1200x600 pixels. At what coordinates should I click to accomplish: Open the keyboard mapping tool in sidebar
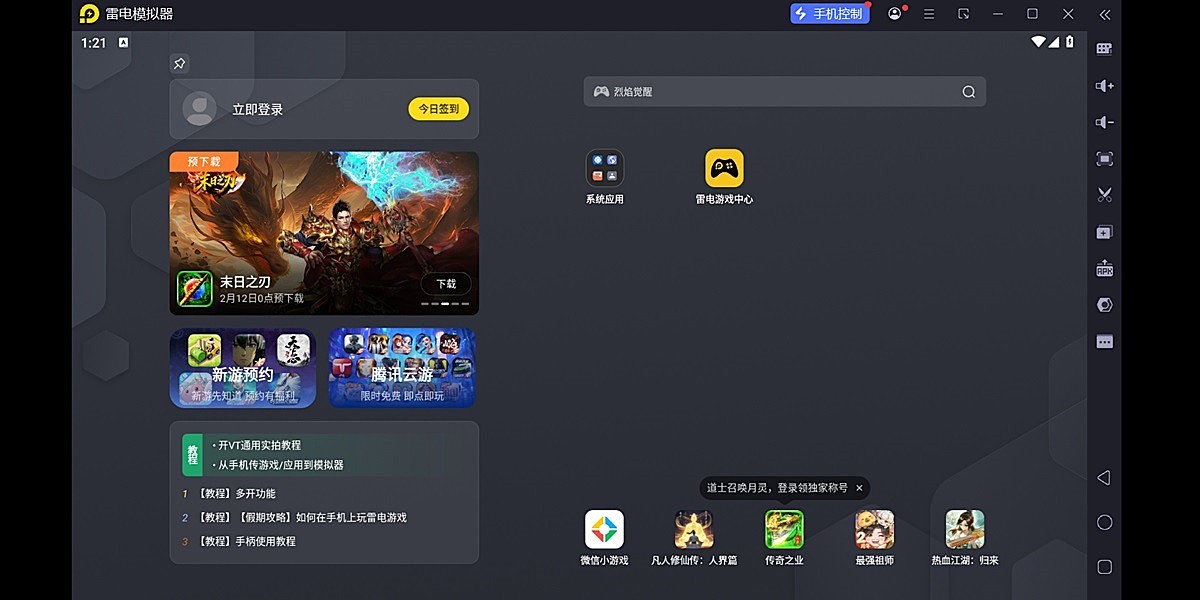[1104, 49]
